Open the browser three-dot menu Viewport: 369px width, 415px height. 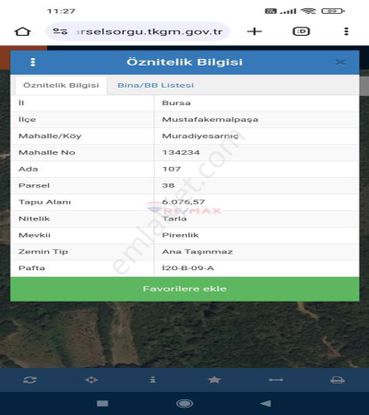click(x=346, y=32)
